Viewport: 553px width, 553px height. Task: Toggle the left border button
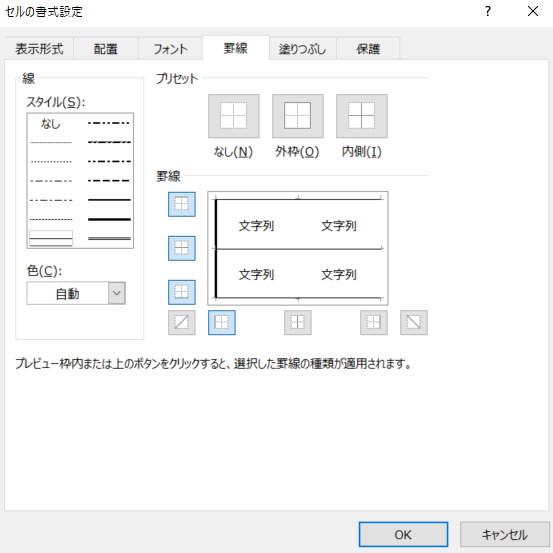(222, 322)
